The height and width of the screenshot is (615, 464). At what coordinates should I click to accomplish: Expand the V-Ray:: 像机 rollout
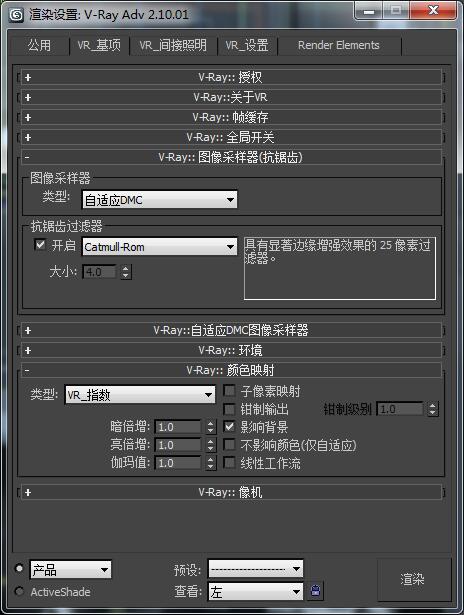point(231,492)
